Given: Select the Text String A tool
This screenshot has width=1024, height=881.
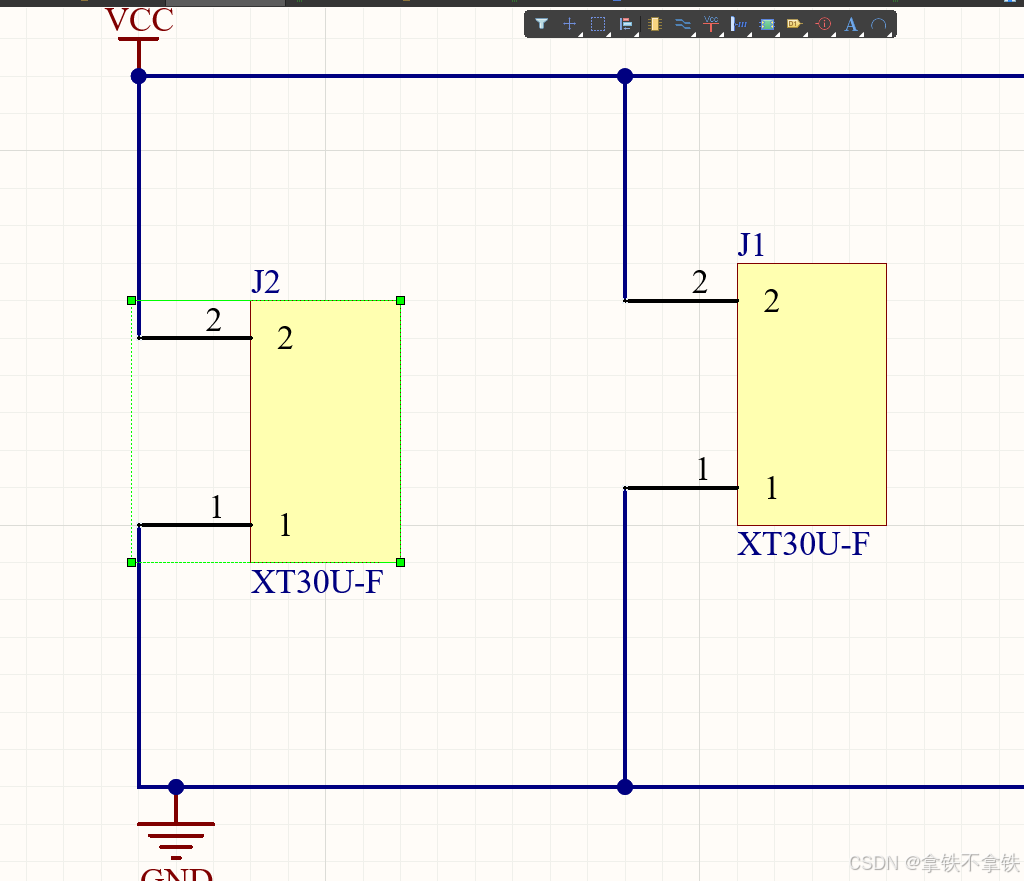Looking at the screenshot, I should (x=850, y=24).
